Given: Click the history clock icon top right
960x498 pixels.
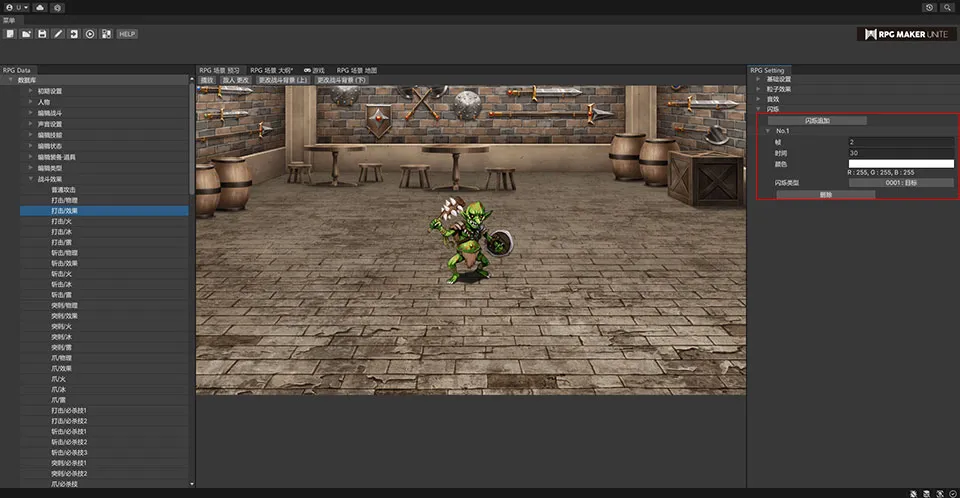Looking at the screenshot, I should pos(930,7).
